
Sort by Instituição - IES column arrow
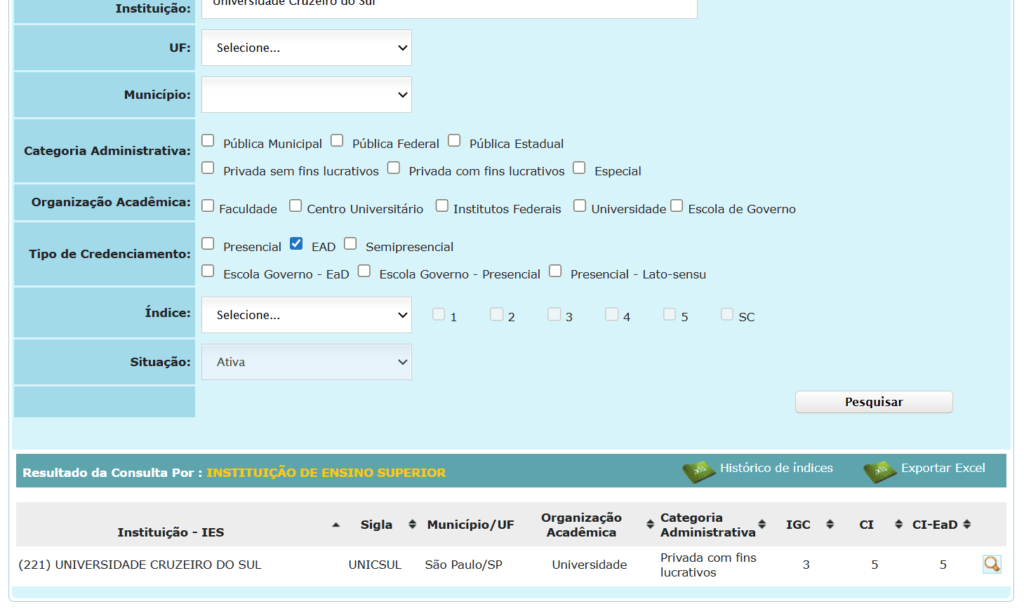[x=335, y=525]
